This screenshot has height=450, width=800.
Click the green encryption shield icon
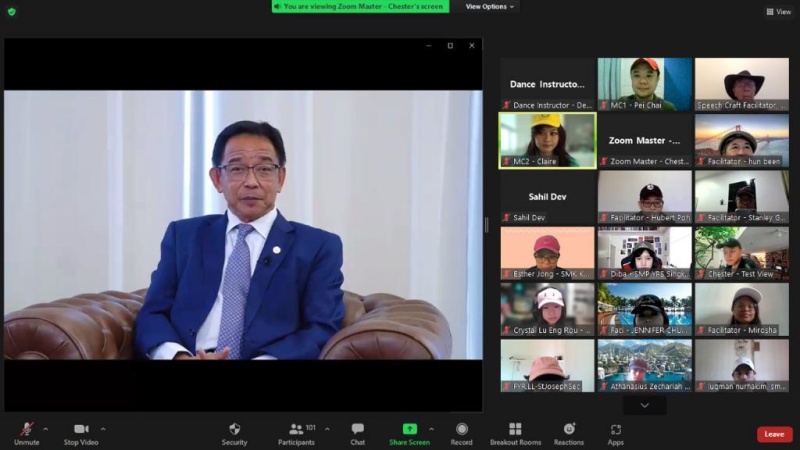click(12, 12)
